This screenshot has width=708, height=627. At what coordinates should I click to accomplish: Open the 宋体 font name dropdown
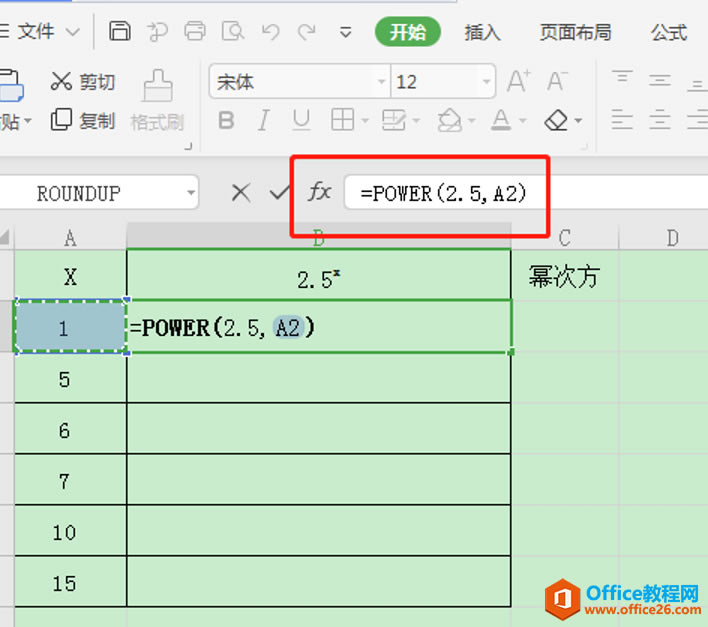pyautogui.click(x=382, y=82)
